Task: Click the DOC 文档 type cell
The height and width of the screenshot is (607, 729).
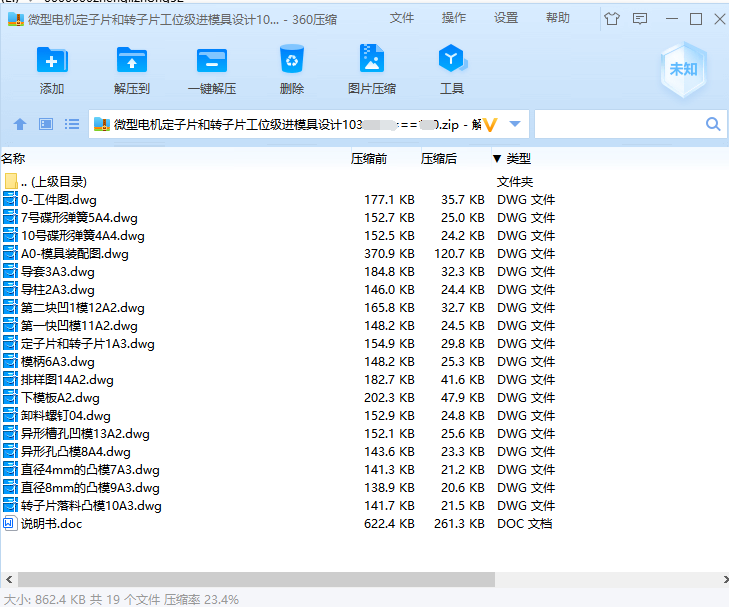Action: (525, 524)
